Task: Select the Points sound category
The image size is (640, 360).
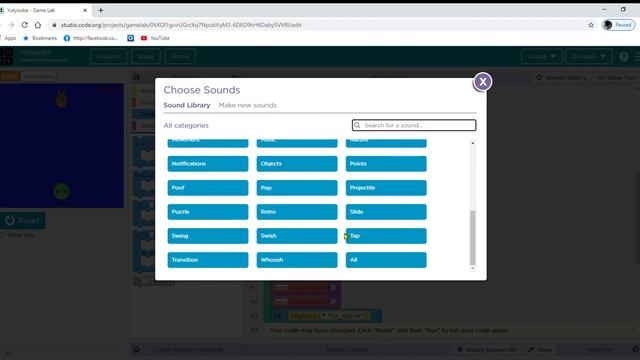Action: (x=386, y=164)
